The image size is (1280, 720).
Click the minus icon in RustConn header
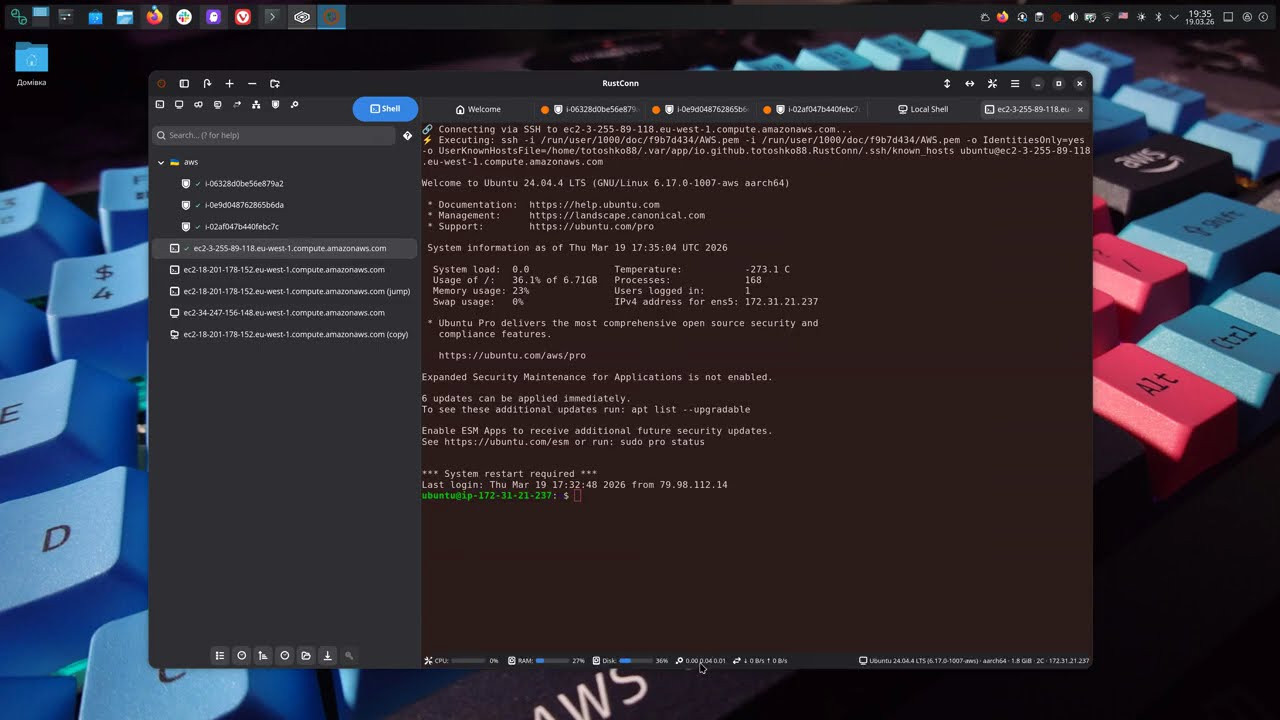(252, 84)
